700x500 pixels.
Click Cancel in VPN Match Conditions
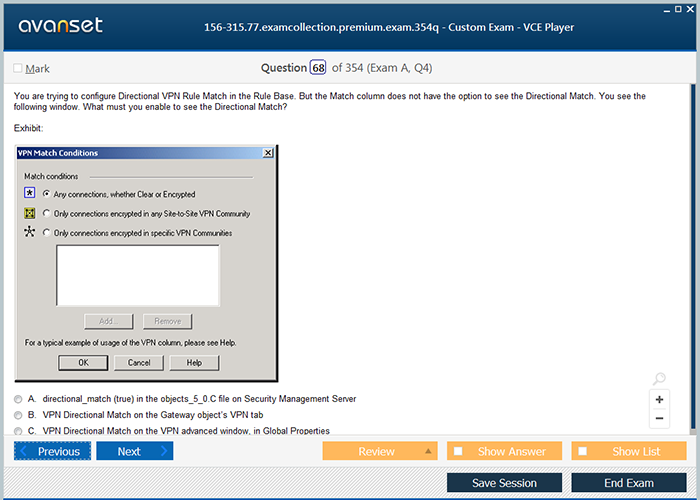tap(139, 362)
